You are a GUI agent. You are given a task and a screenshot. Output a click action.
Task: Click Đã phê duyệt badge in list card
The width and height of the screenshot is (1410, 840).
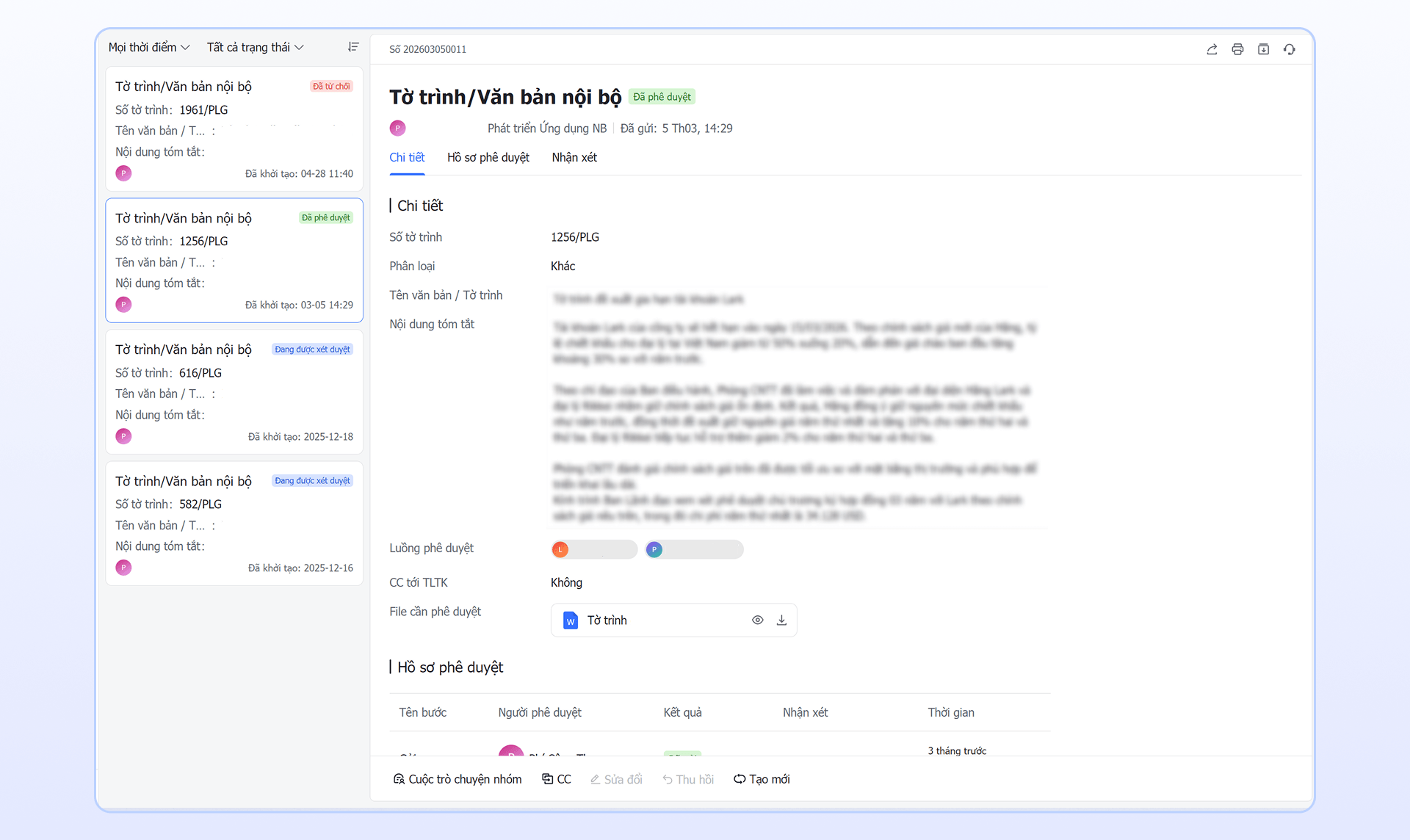pyautogui.click(x=326, y=217)
